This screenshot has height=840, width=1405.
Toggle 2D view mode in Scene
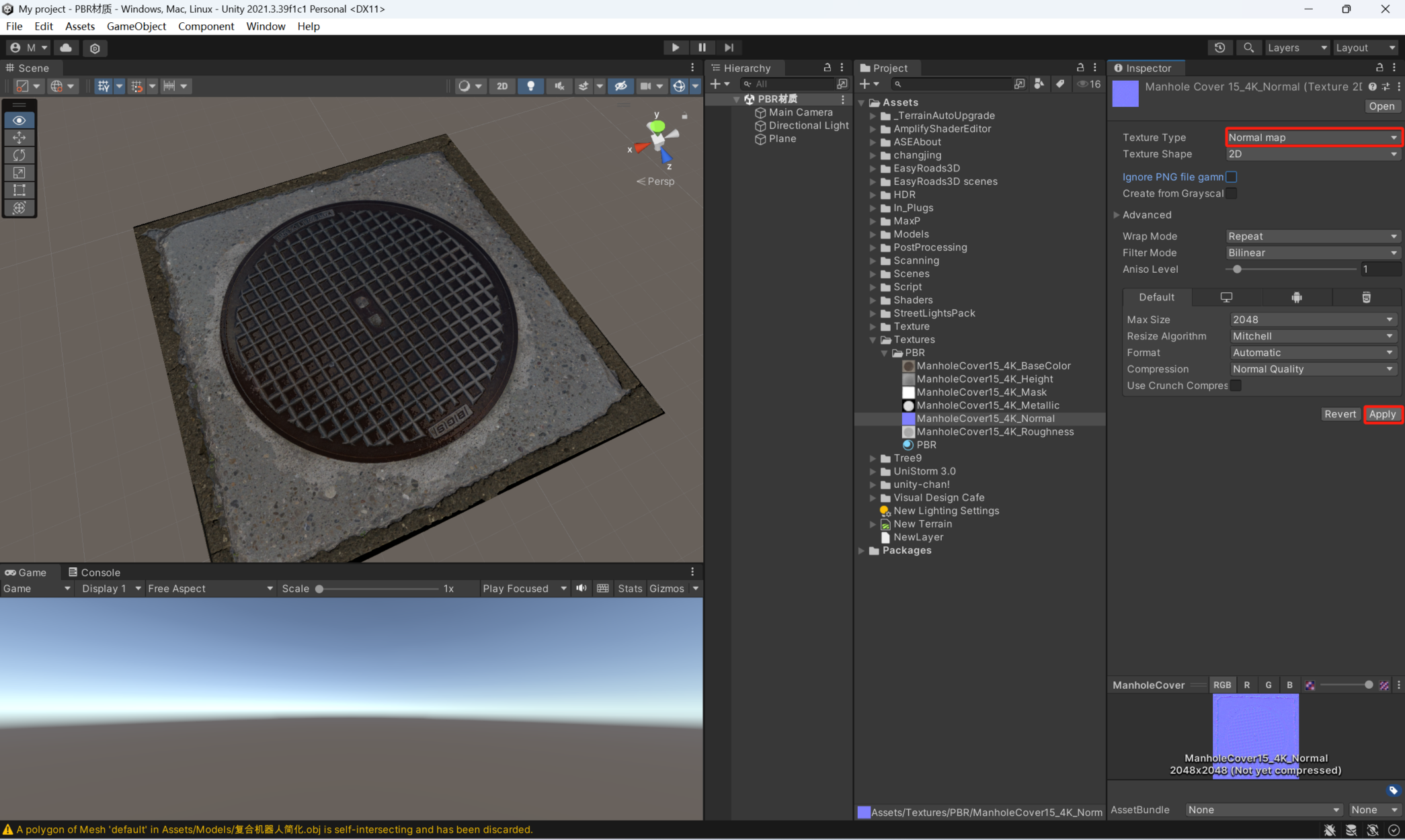502,86
